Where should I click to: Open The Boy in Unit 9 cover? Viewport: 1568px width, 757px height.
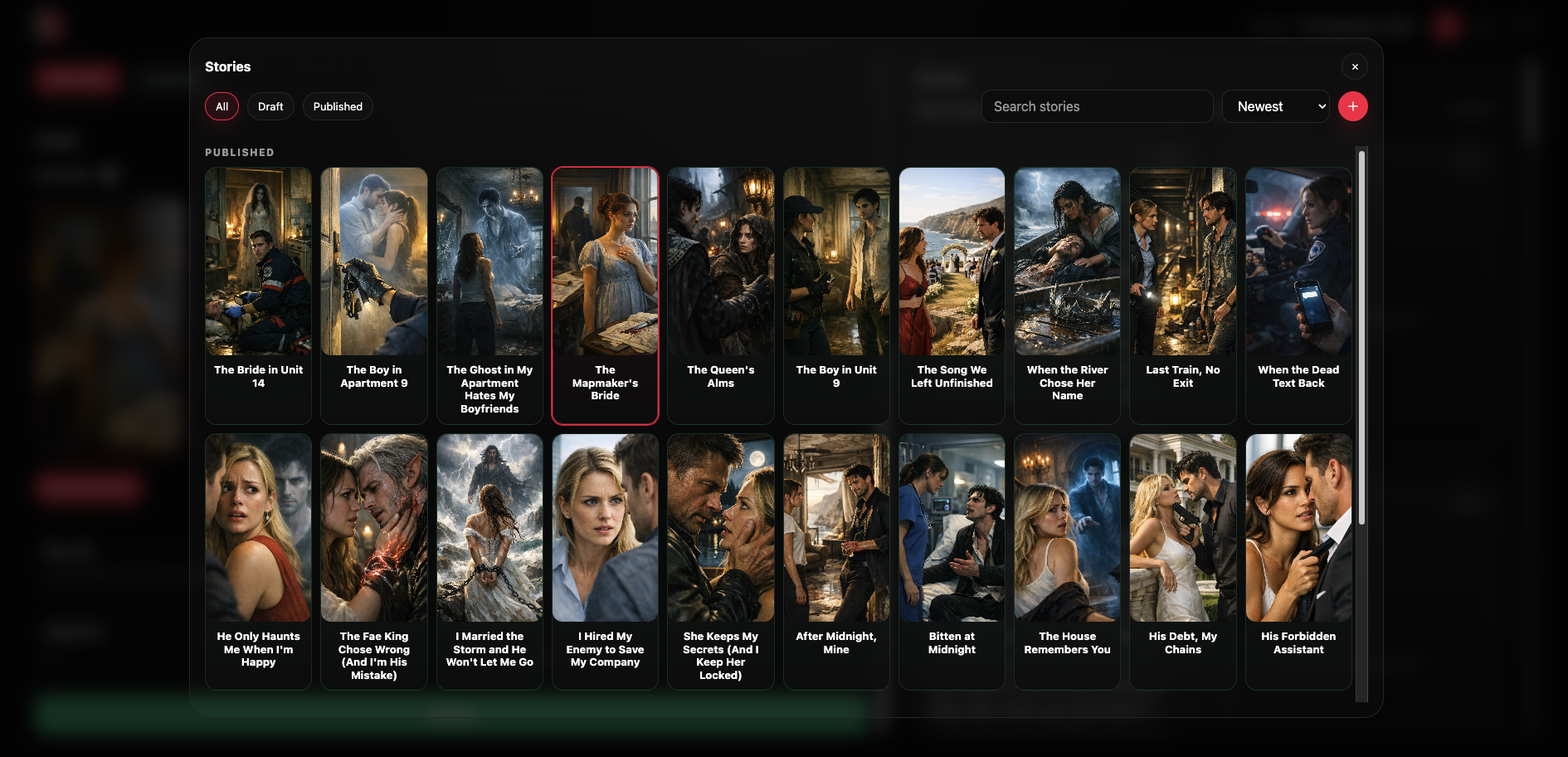tap(836, 261)
